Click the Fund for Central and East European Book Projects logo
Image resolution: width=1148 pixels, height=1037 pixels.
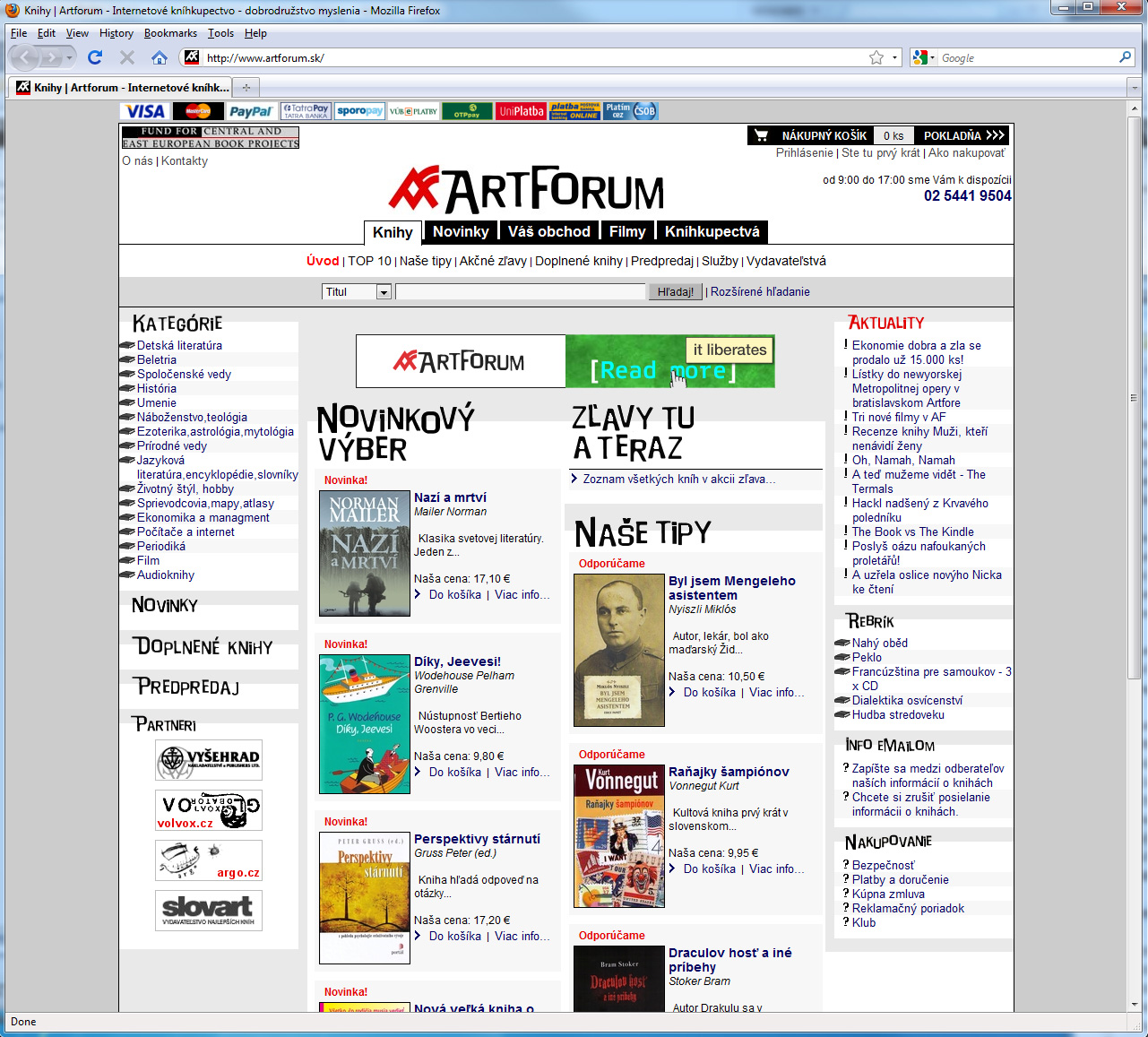(211, 137)
